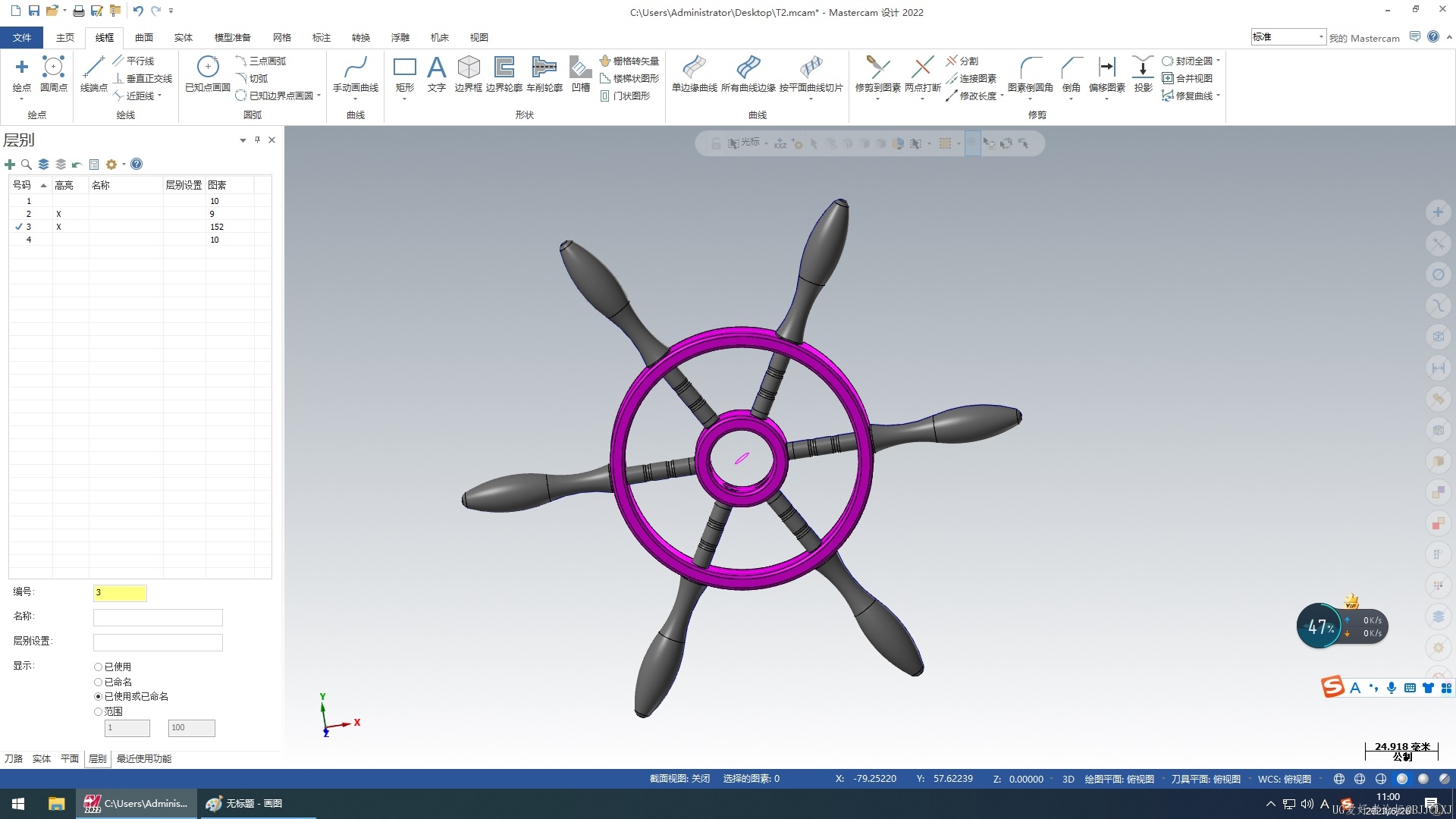Image resolution: width=1456 pixels, height=819 pixels.
Task: Select the 两点打断 break tool
Action: click(x=923, y=74)
